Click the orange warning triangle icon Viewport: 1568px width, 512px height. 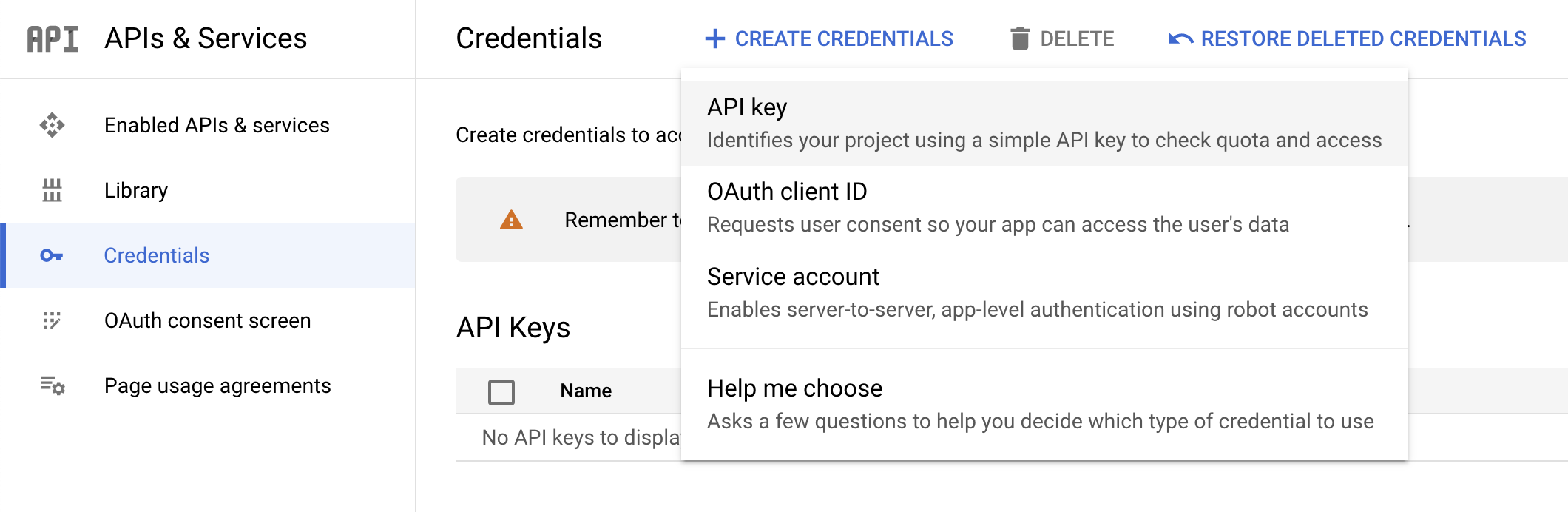(x=511, y=220)
